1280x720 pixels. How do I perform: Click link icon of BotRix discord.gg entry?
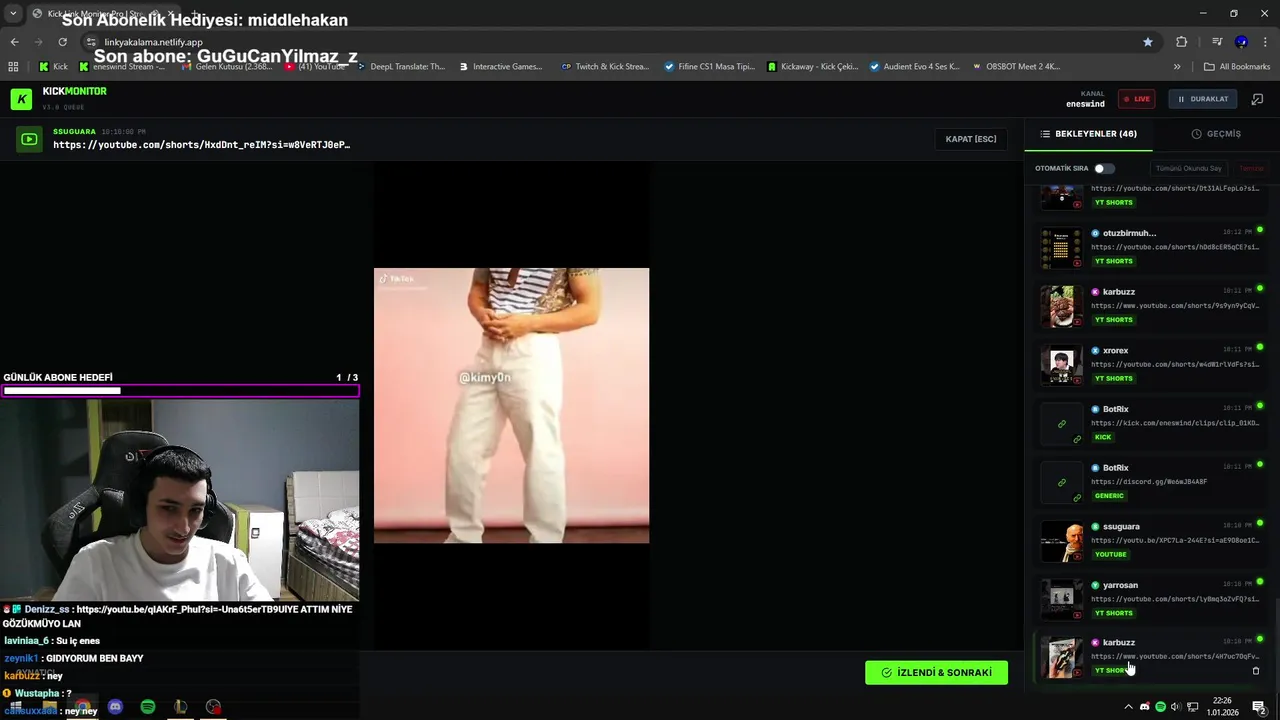click(1061, 482)
